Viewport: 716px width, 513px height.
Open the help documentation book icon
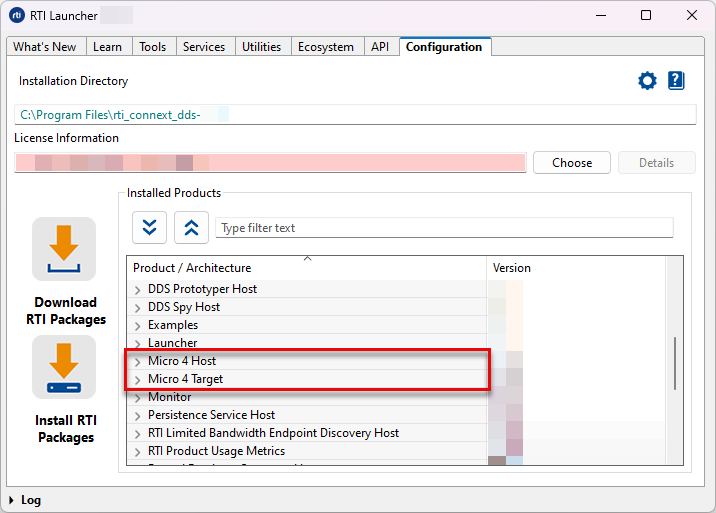coord(676,81)
